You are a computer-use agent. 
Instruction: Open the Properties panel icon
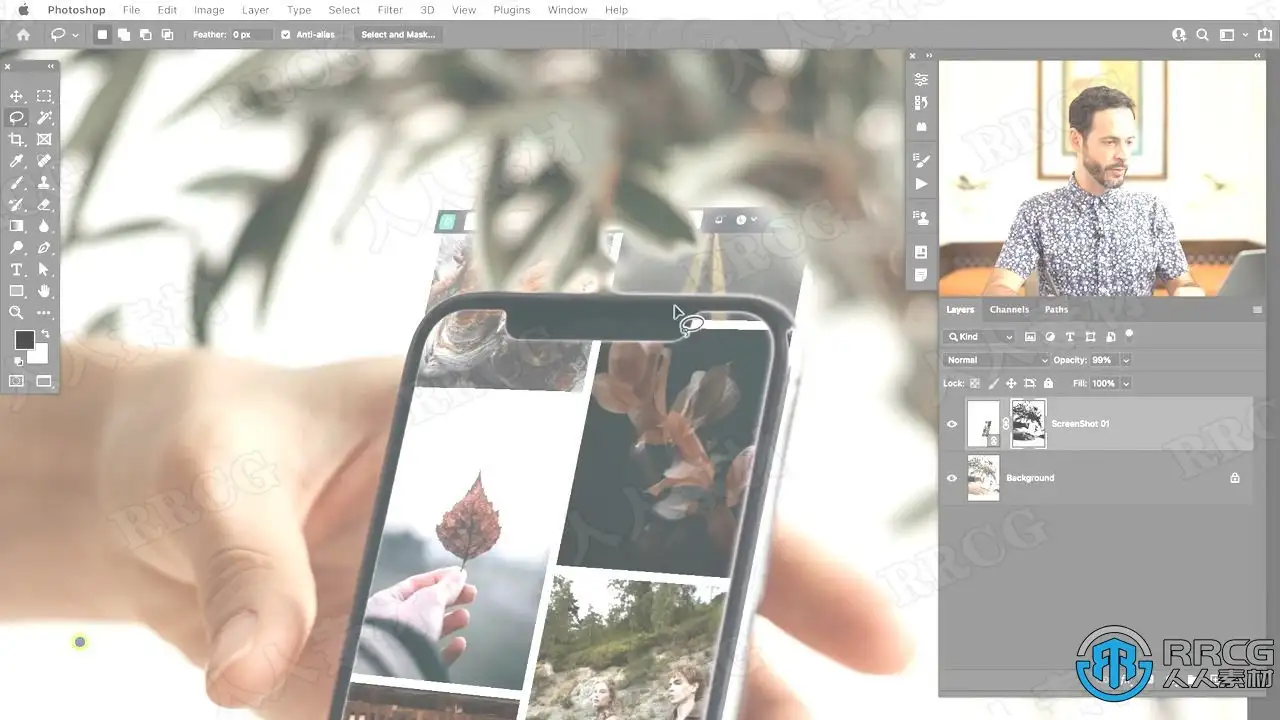(921, 79)
